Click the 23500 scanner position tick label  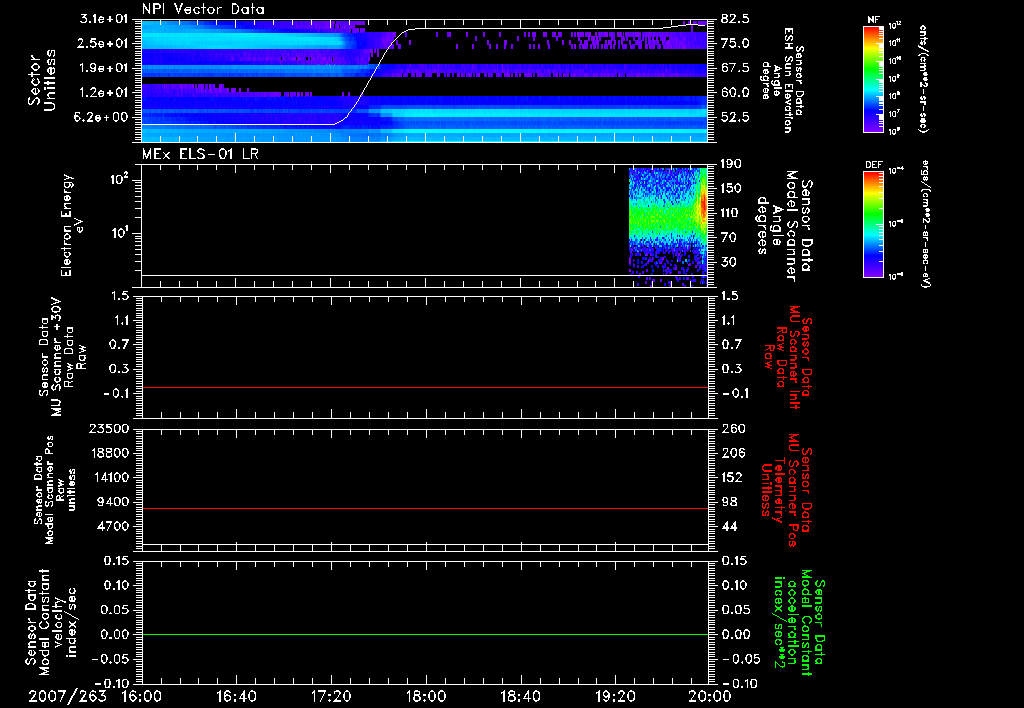(108, 429)
